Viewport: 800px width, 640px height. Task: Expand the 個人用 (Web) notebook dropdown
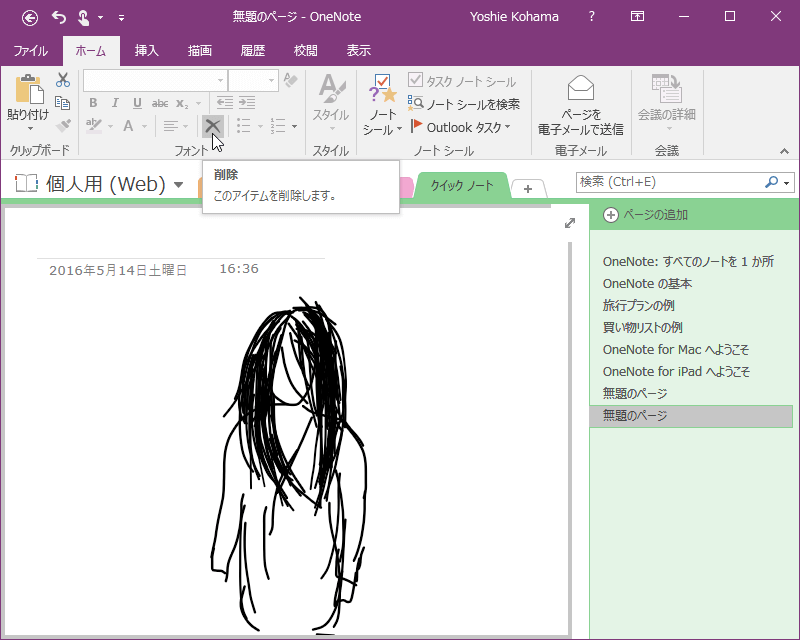coord(179,185)
